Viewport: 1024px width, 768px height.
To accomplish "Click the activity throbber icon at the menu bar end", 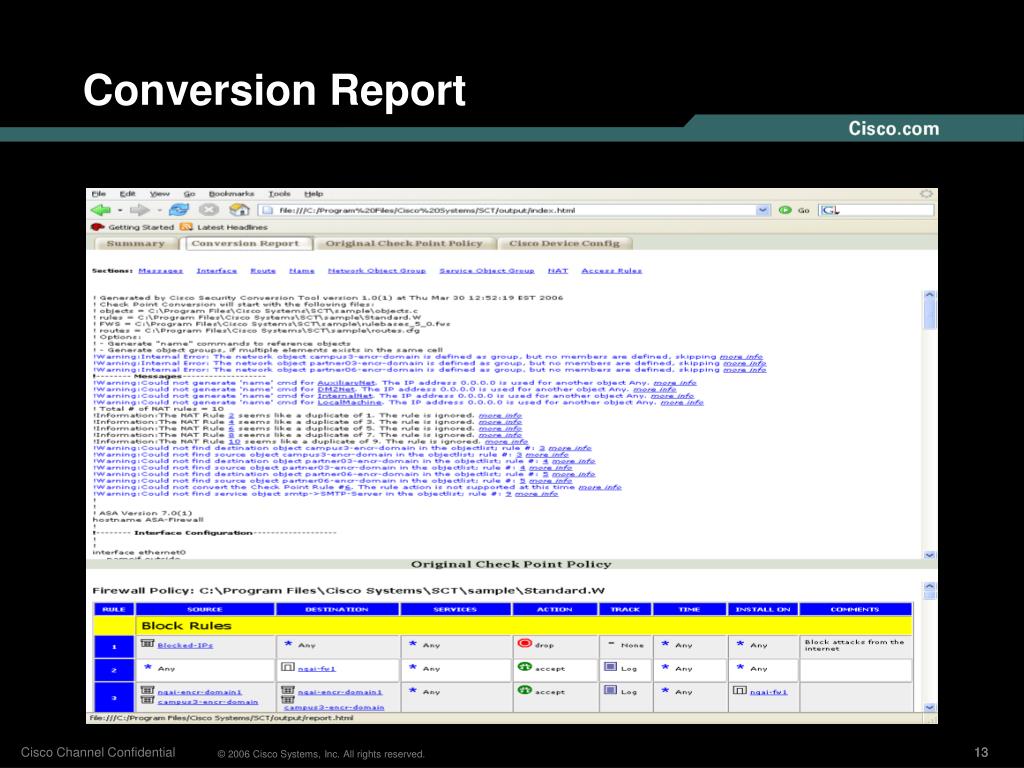I will pos(925,193).
